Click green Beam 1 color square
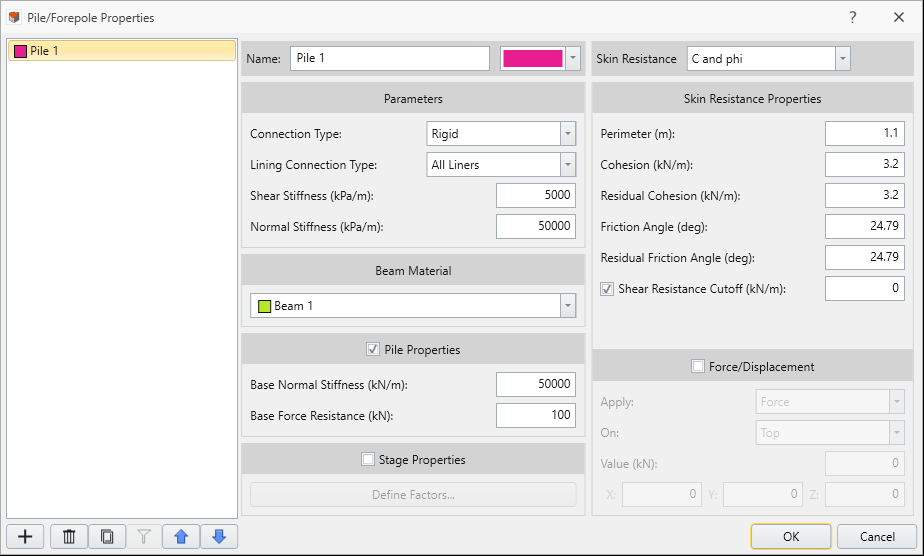This screenshot has width=924, height=556. tap(265, 306)
